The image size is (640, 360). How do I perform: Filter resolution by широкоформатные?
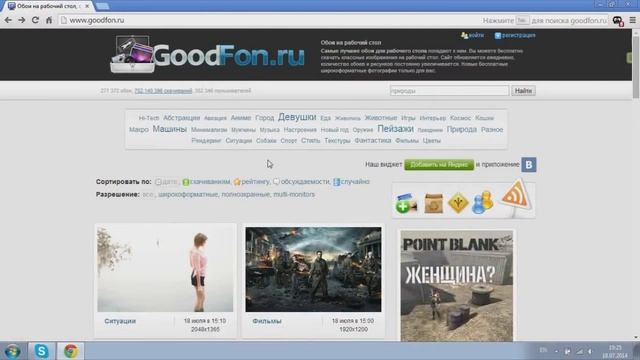click(x=188, y=194)
